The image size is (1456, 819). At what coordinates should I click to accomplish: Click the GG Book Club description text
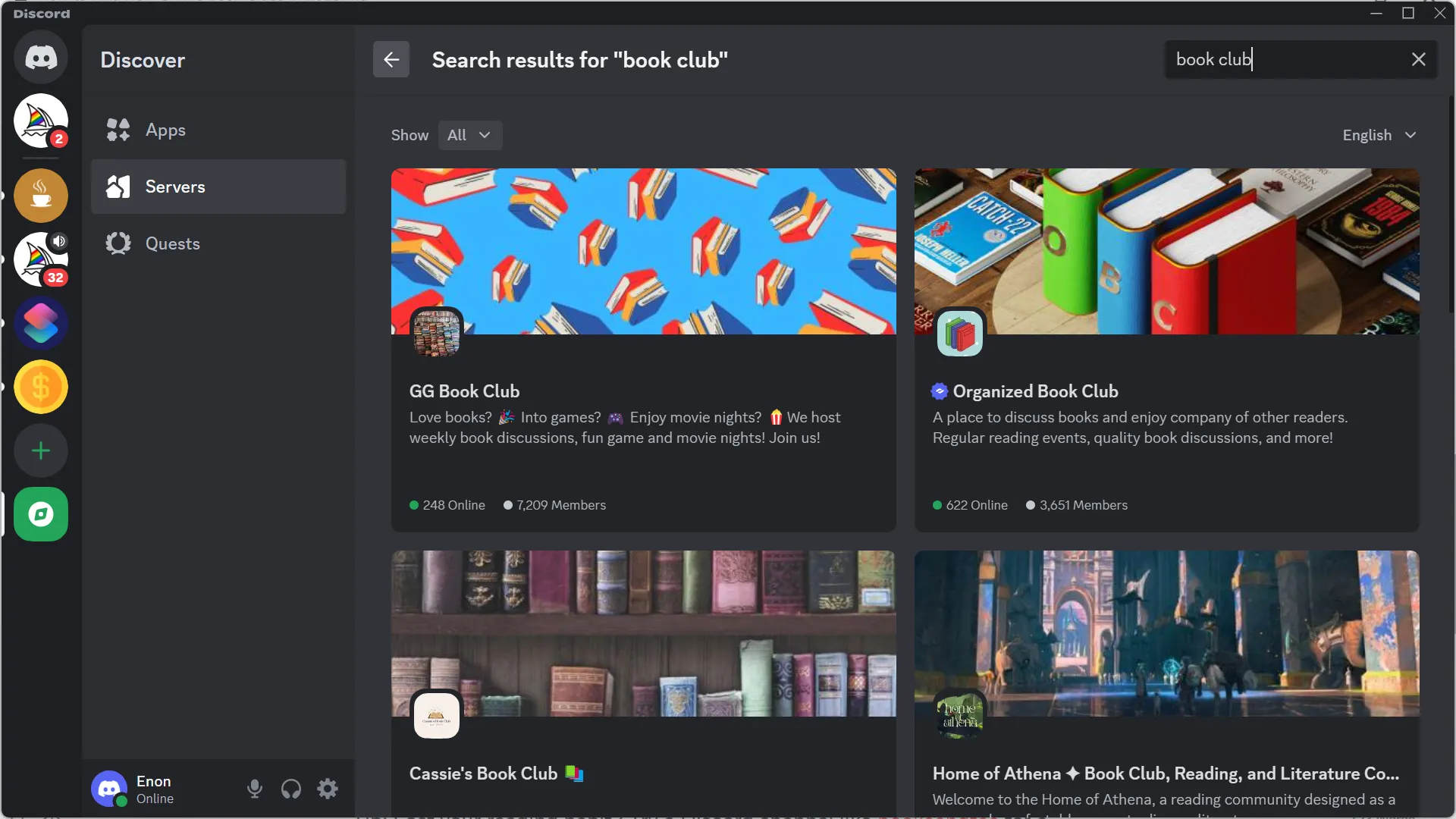(x=625, y=428)
